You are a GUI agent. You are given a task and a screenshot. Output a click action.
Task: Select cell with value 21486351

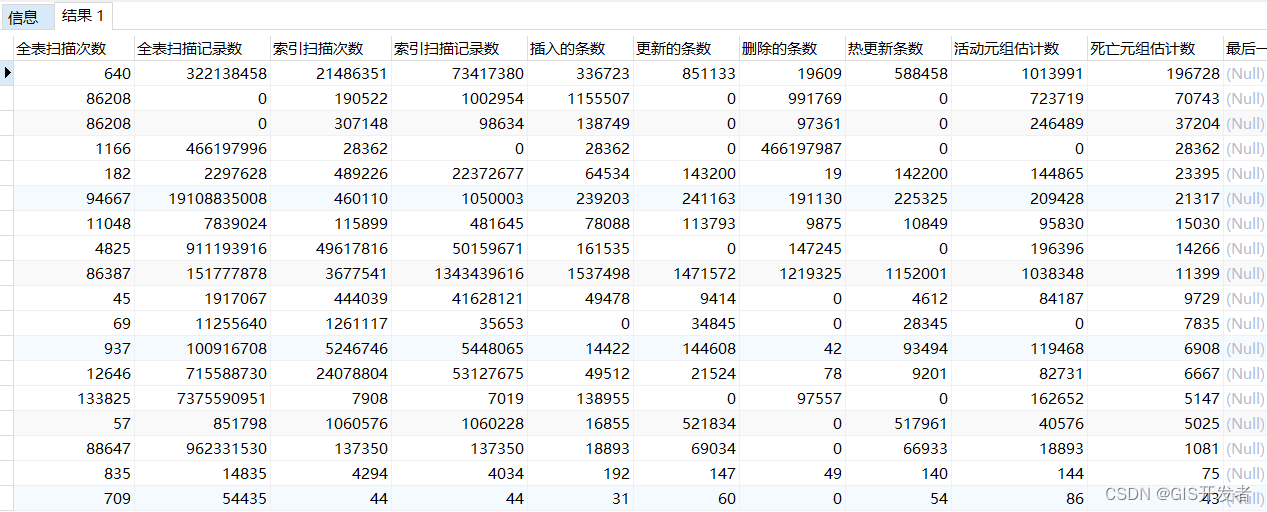[x=330, y=74]
